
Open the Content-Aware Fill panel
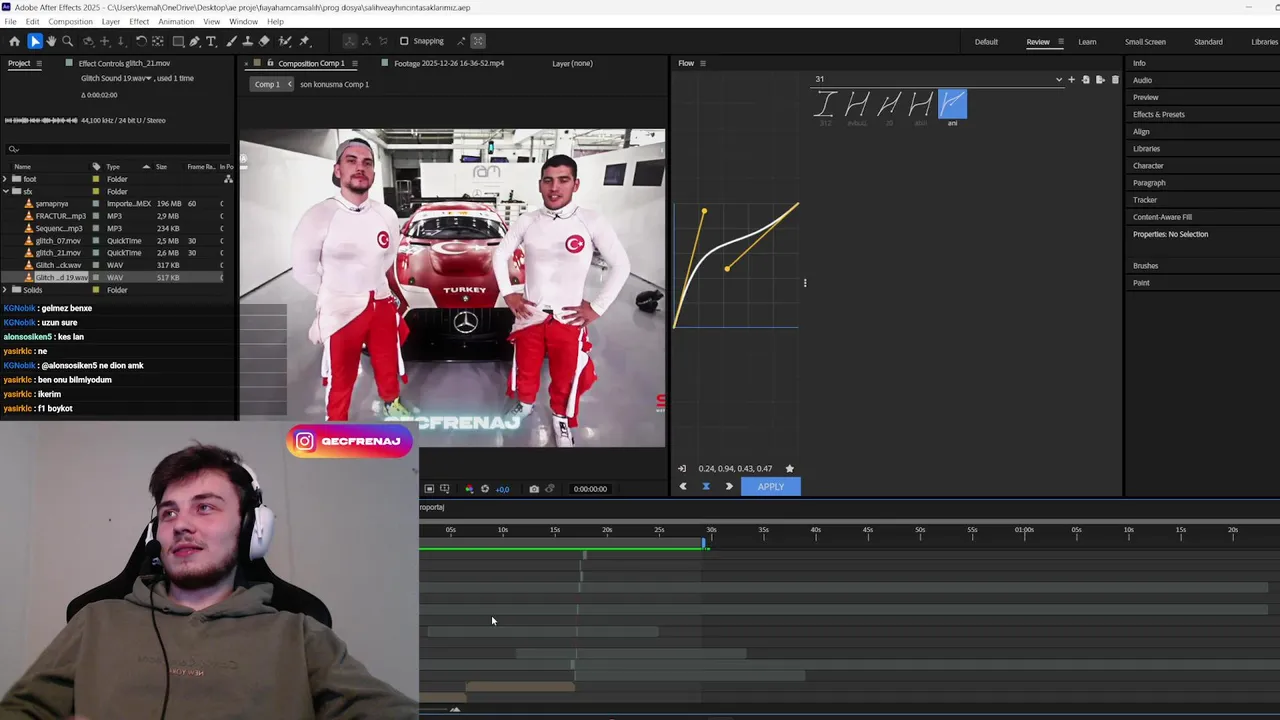(x=1162, y=217)
